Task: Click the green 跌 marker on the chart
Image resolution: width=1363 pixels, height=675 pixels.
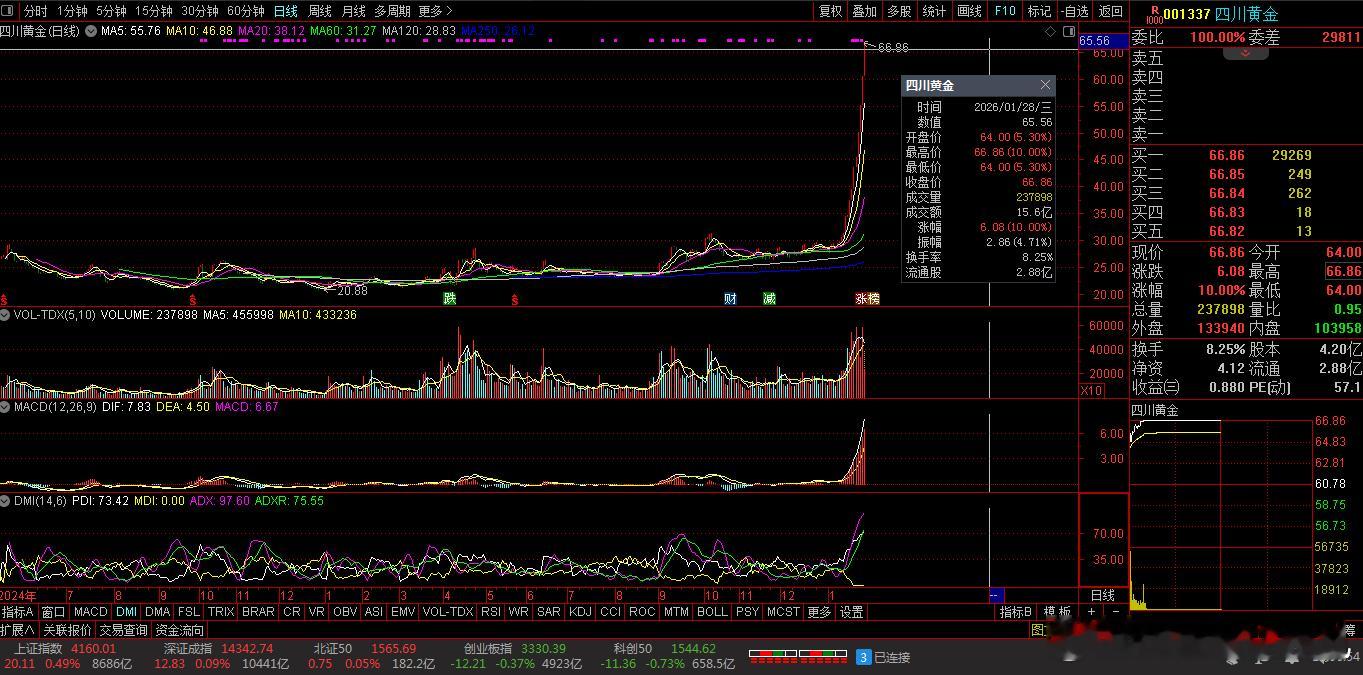Action: click(450, 299)
